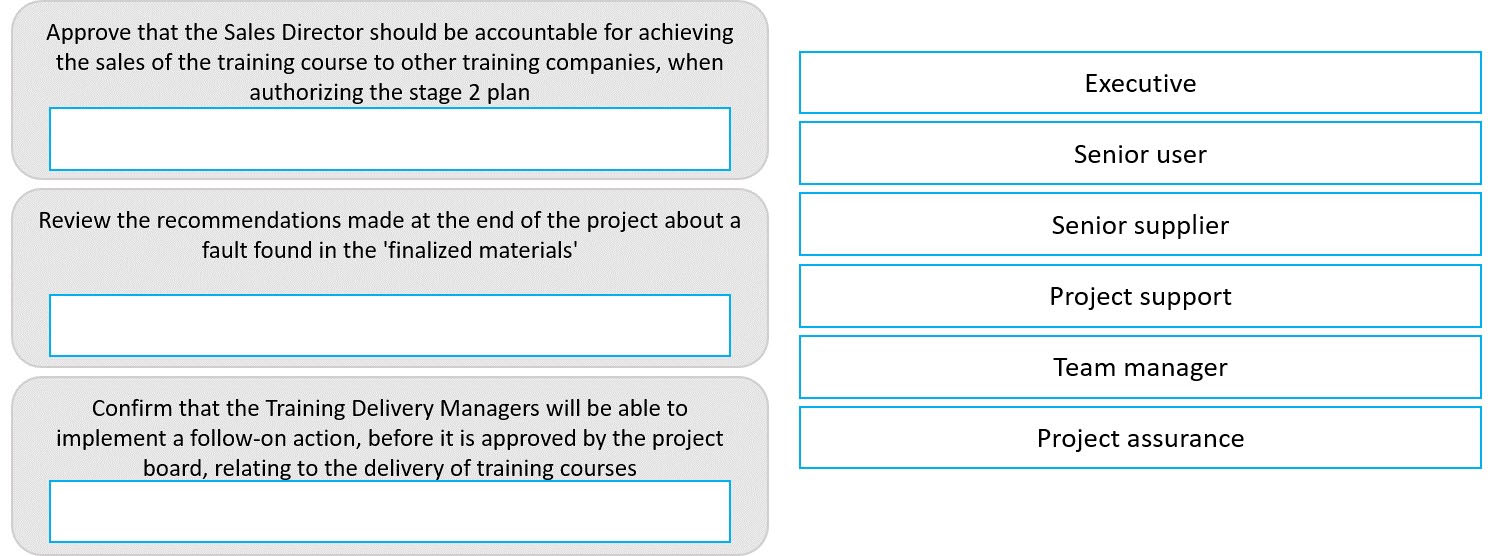The width and height of the screenshot is (1505, 556).
Task: Click the Team manager option box
Action: pos(1140,367)
